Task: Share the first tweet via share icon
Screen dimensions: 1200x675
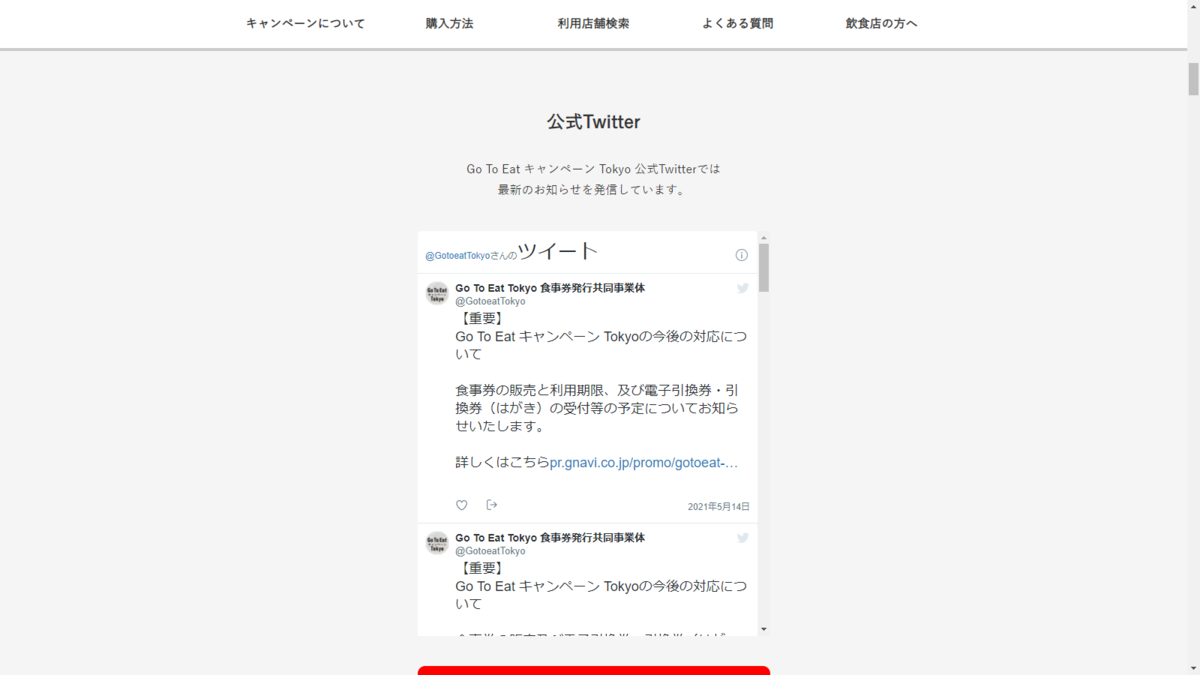Action: point(492,505)
